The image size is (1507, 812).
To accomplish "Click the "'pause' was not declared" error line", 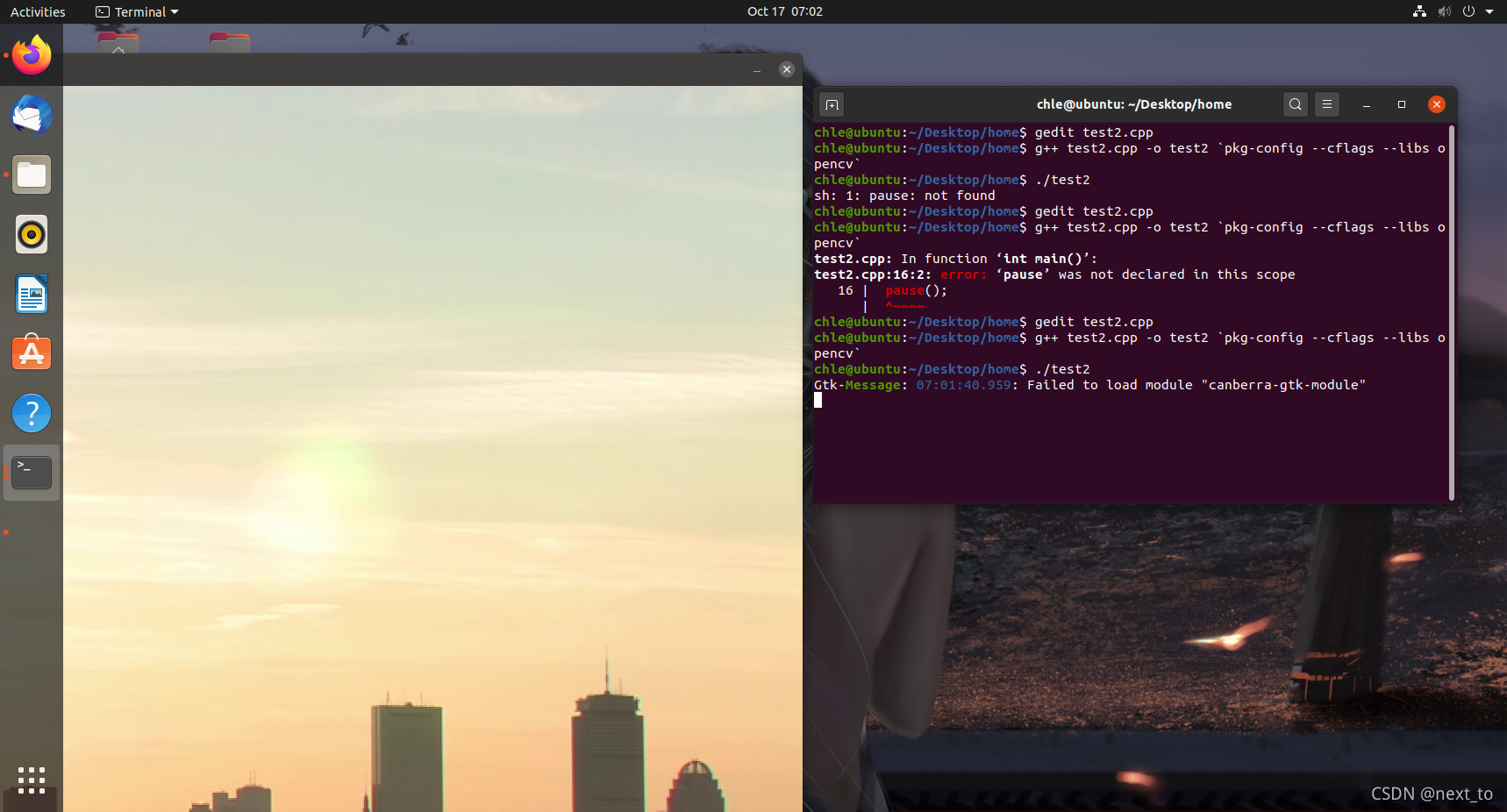I will pyautogui.click(x=1054, y=274).
